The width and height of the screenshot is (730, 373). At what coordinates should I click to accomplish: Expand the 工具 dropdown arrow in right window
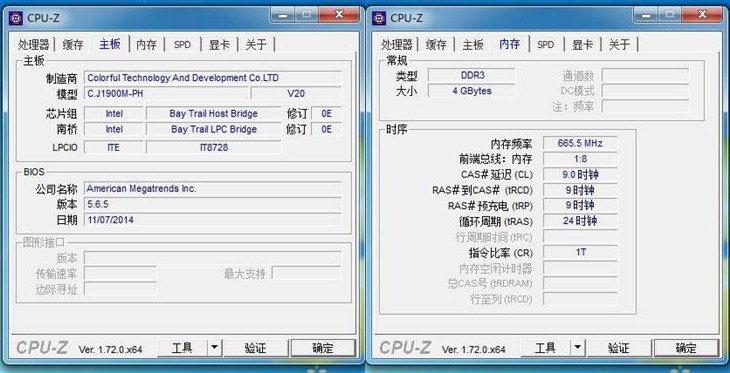click(577, 347)
